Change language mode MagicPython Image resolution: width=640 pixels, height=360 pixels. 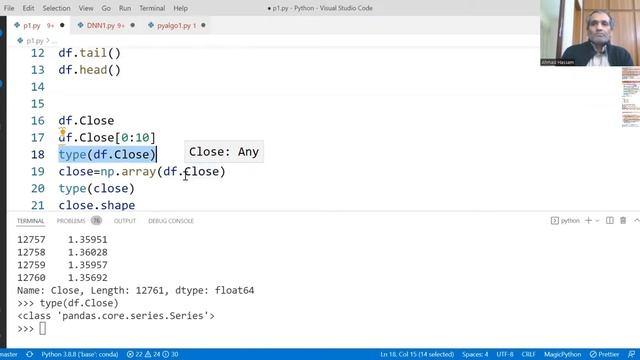point(562,354)
